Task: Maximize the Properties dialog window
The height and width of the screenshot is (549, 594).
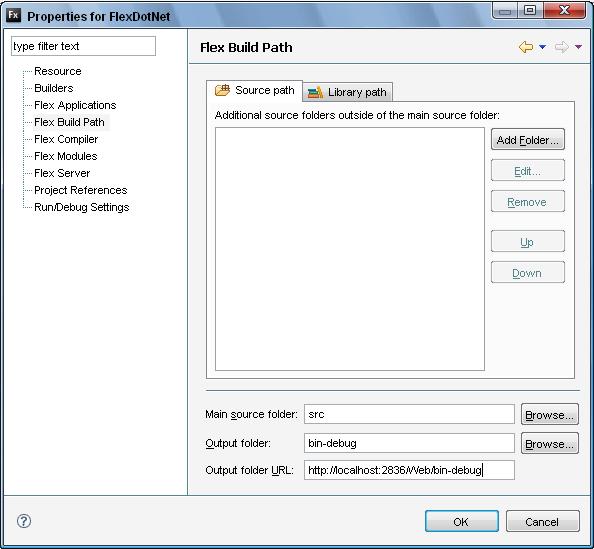Action: [530, 11]
